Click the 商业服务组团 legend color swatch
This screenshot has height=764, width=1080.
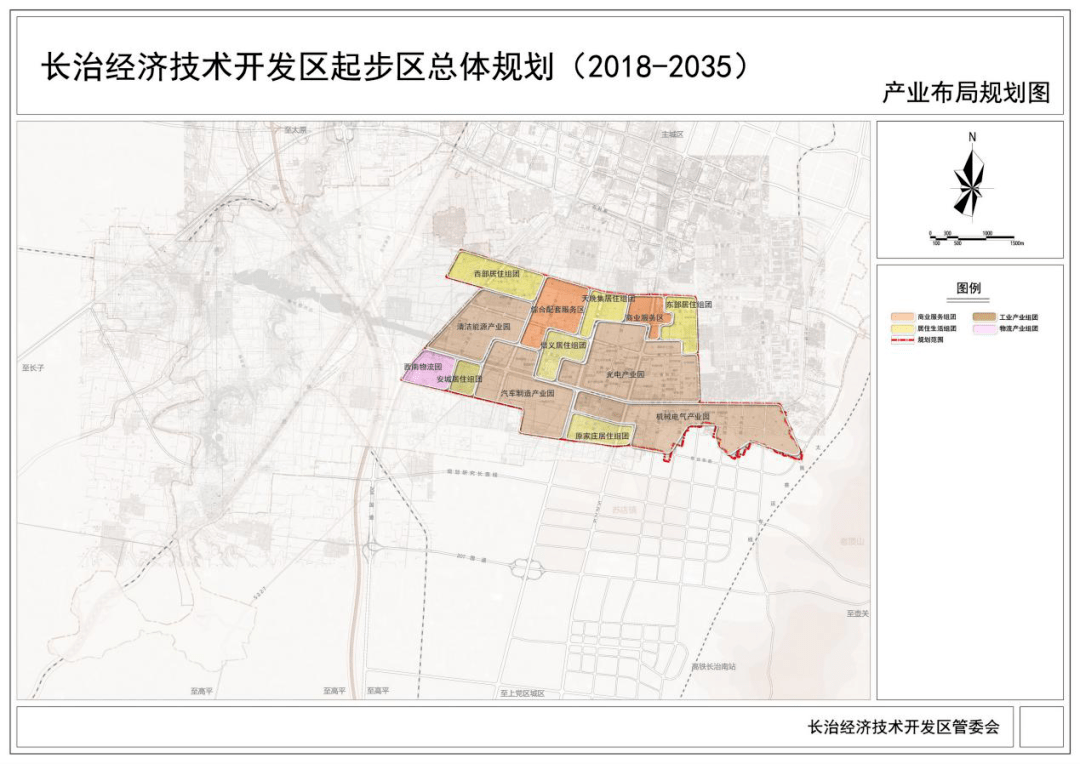coord(902,317)
